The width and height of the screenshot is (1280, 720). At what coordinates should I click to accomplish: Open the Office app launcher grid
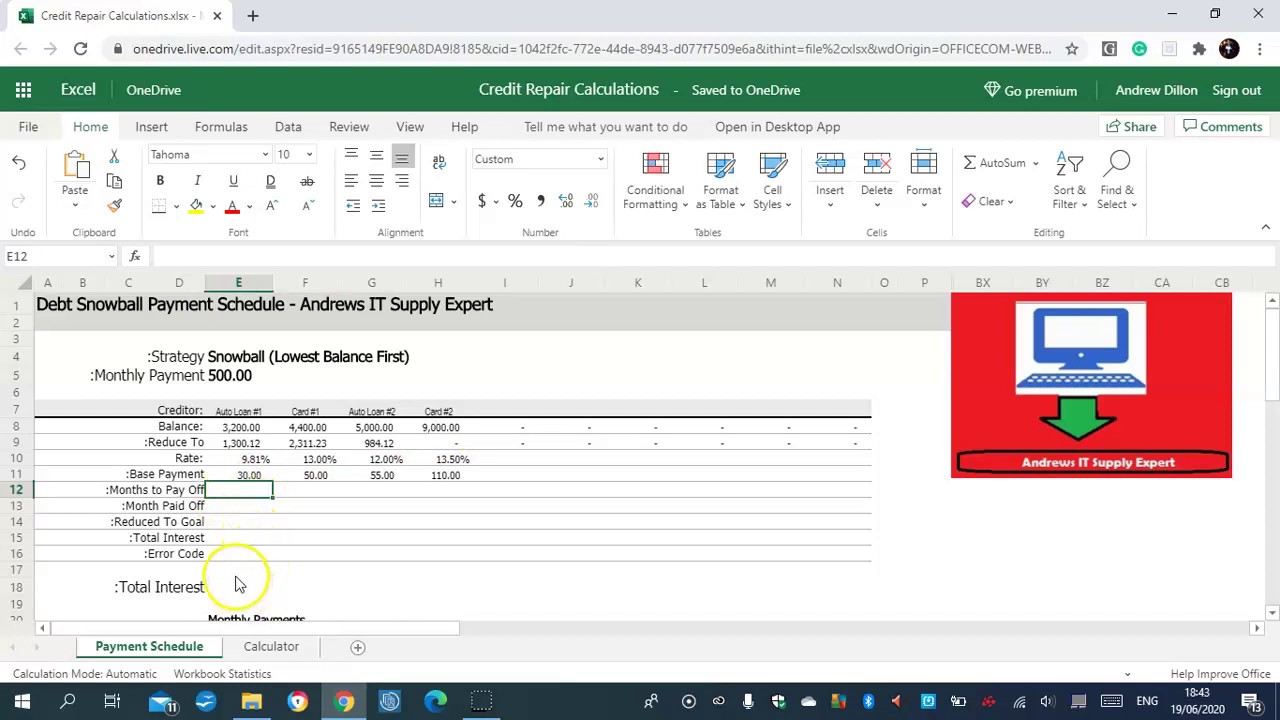point(23,90)
